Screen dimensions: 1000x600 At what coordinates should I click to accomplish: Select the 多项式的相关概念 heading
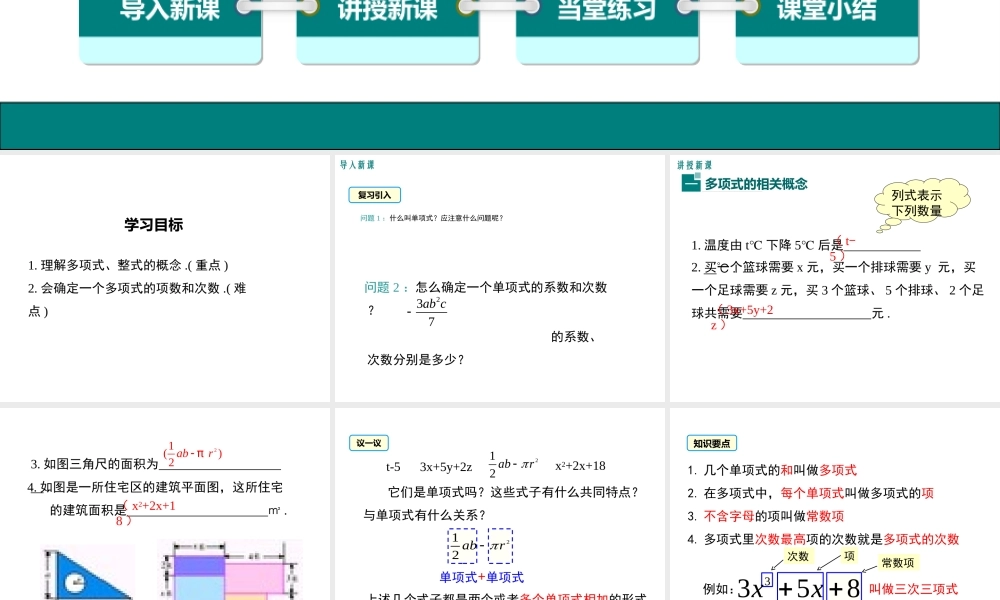[756, 184]
